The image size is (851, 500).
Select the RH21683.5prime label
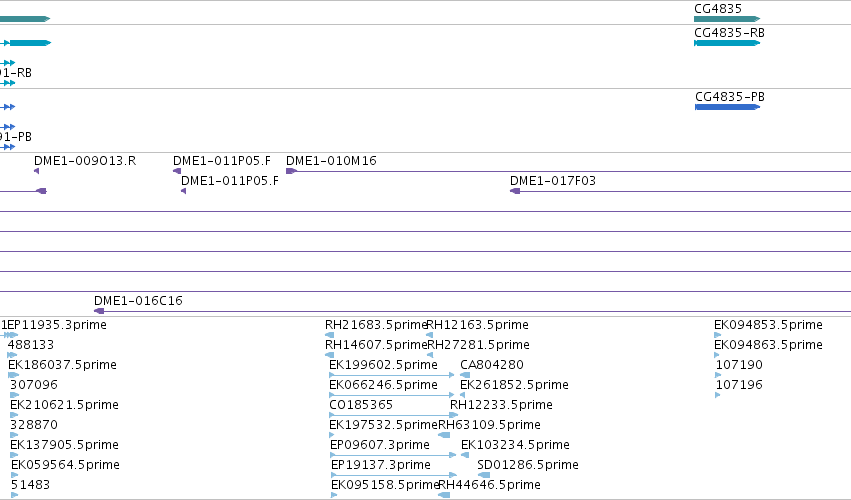[x=376, y=325]
